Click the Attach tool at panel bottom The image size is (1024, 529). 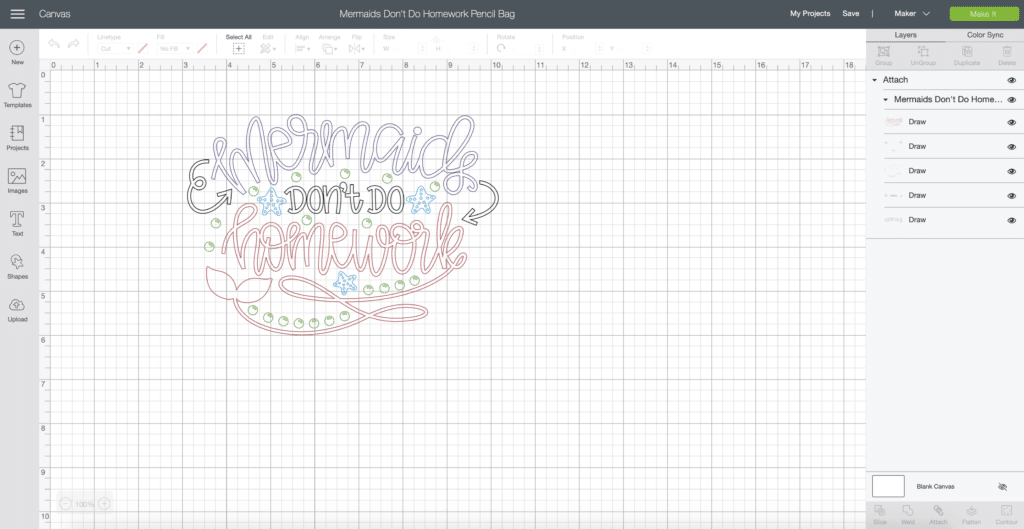(938, 515)
